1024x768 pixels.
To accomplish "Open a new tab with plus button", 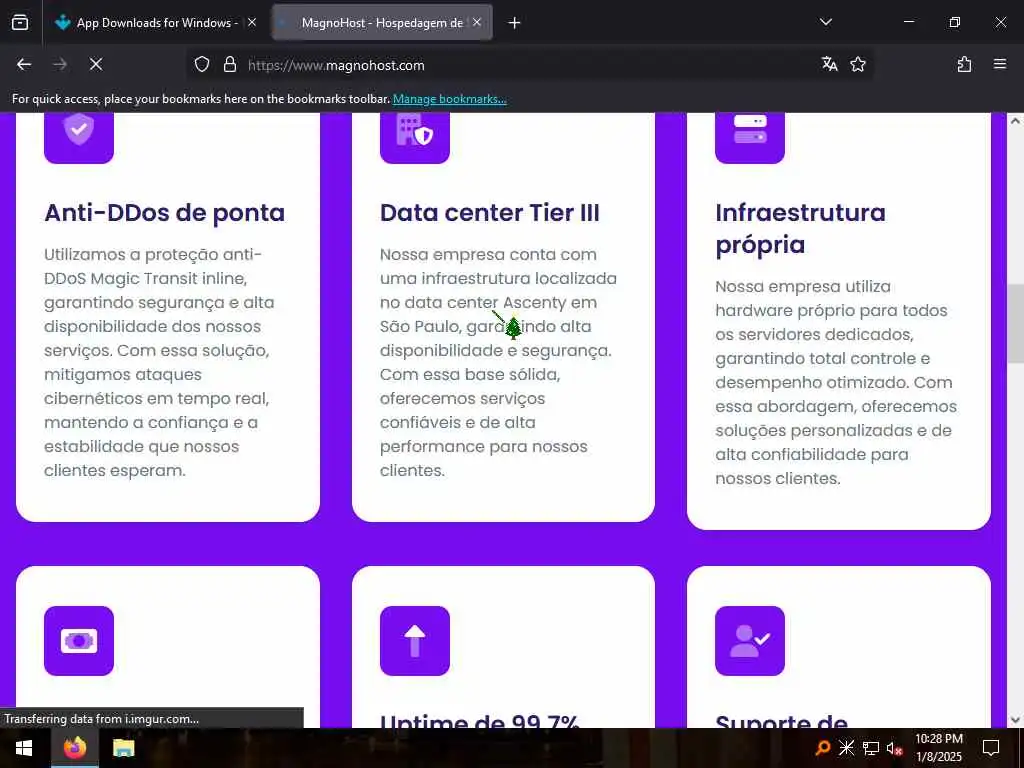I will point(515,23).
